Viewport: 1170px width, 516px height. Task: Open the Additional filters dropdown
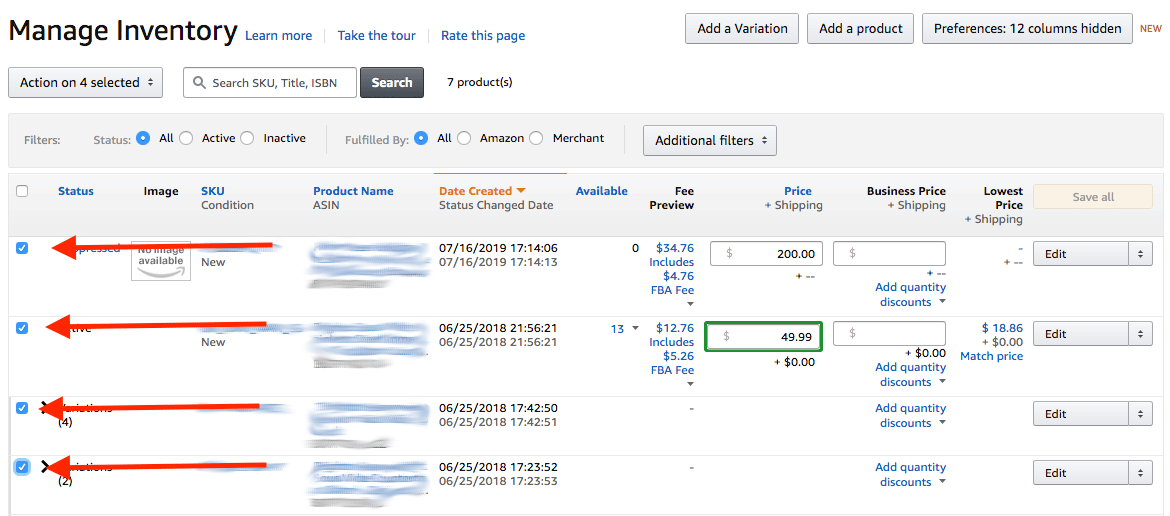710,140
